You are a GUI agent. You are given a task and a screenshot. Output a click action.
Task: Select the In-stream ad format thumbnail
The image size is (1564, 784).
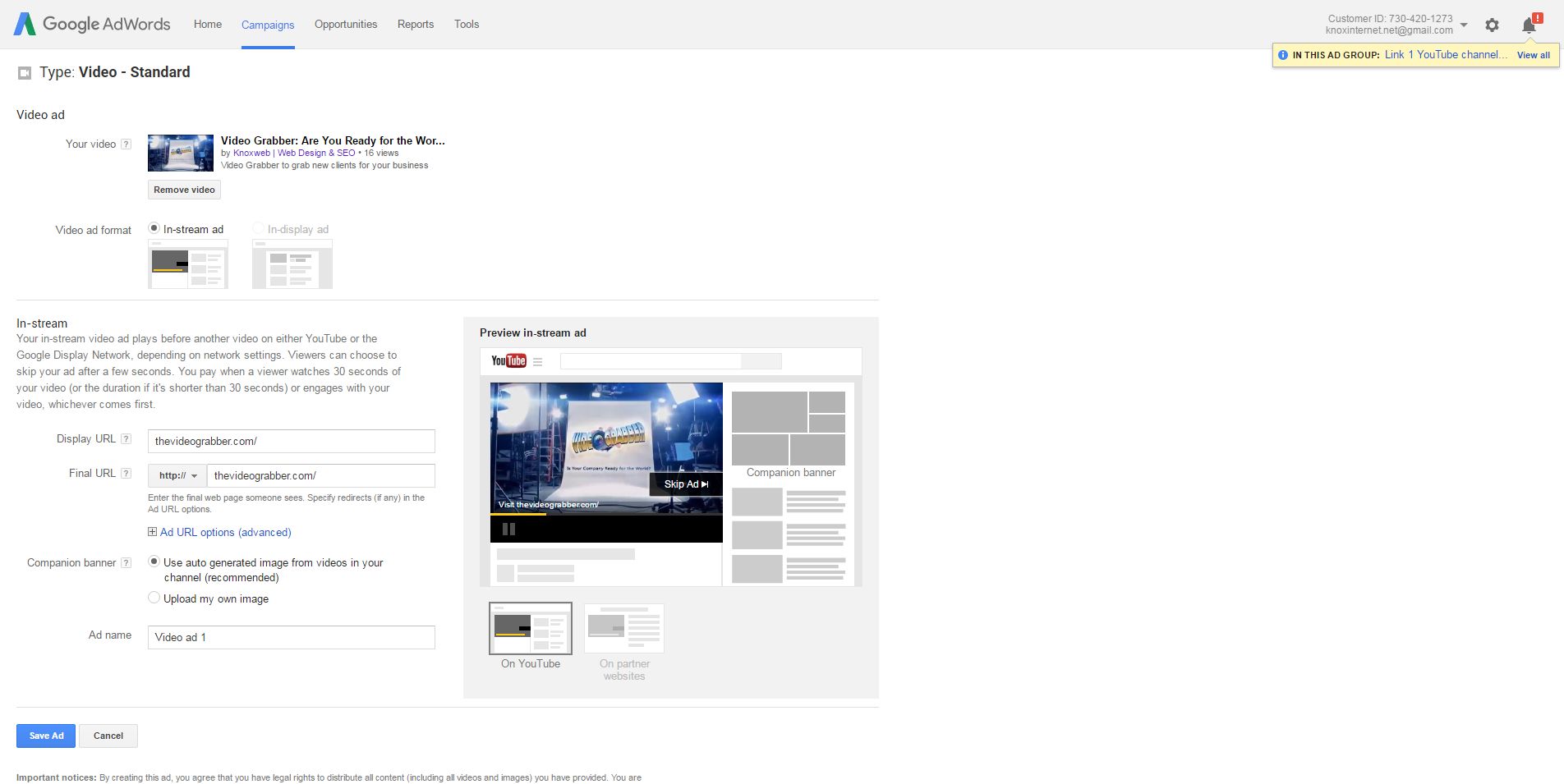(188, 264)
